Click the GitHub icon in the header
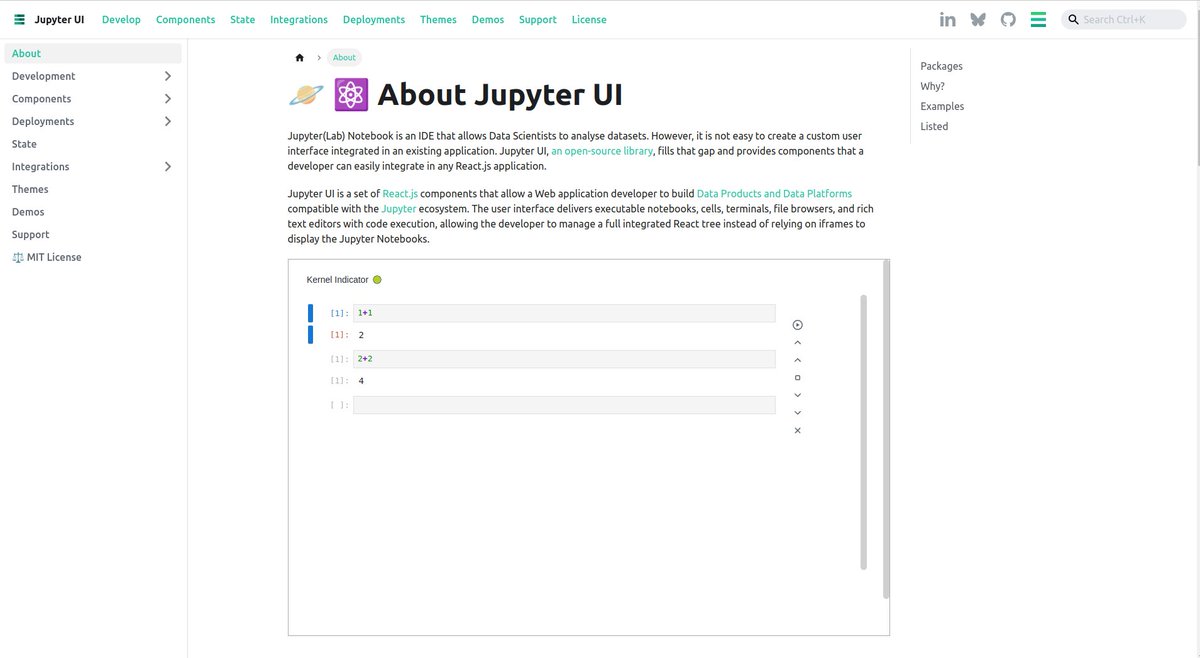Viewport: 1200px width, 658px height. (1007, 18)
